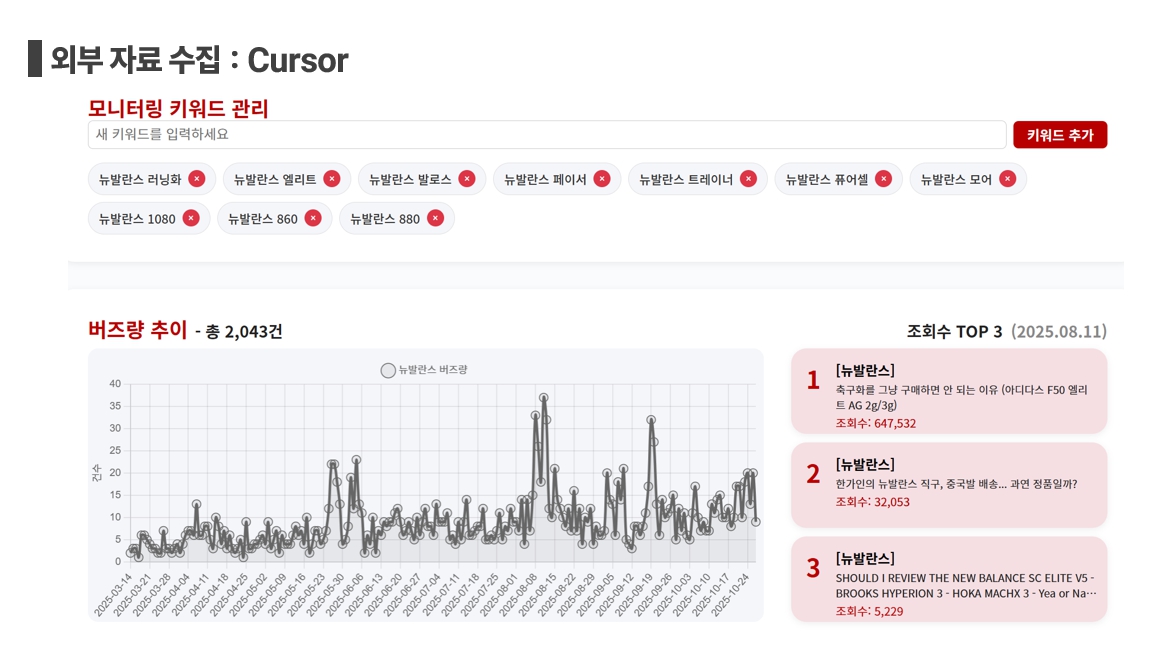The image size is (1149, 648).
Task: Click the 모니터링 키워드 관리 heading
Action: pos(178,109)
